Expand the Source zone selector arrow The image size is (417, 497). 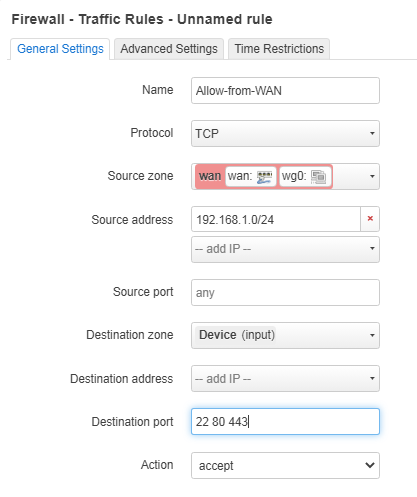pyautogui.click(x=372, y=176)
